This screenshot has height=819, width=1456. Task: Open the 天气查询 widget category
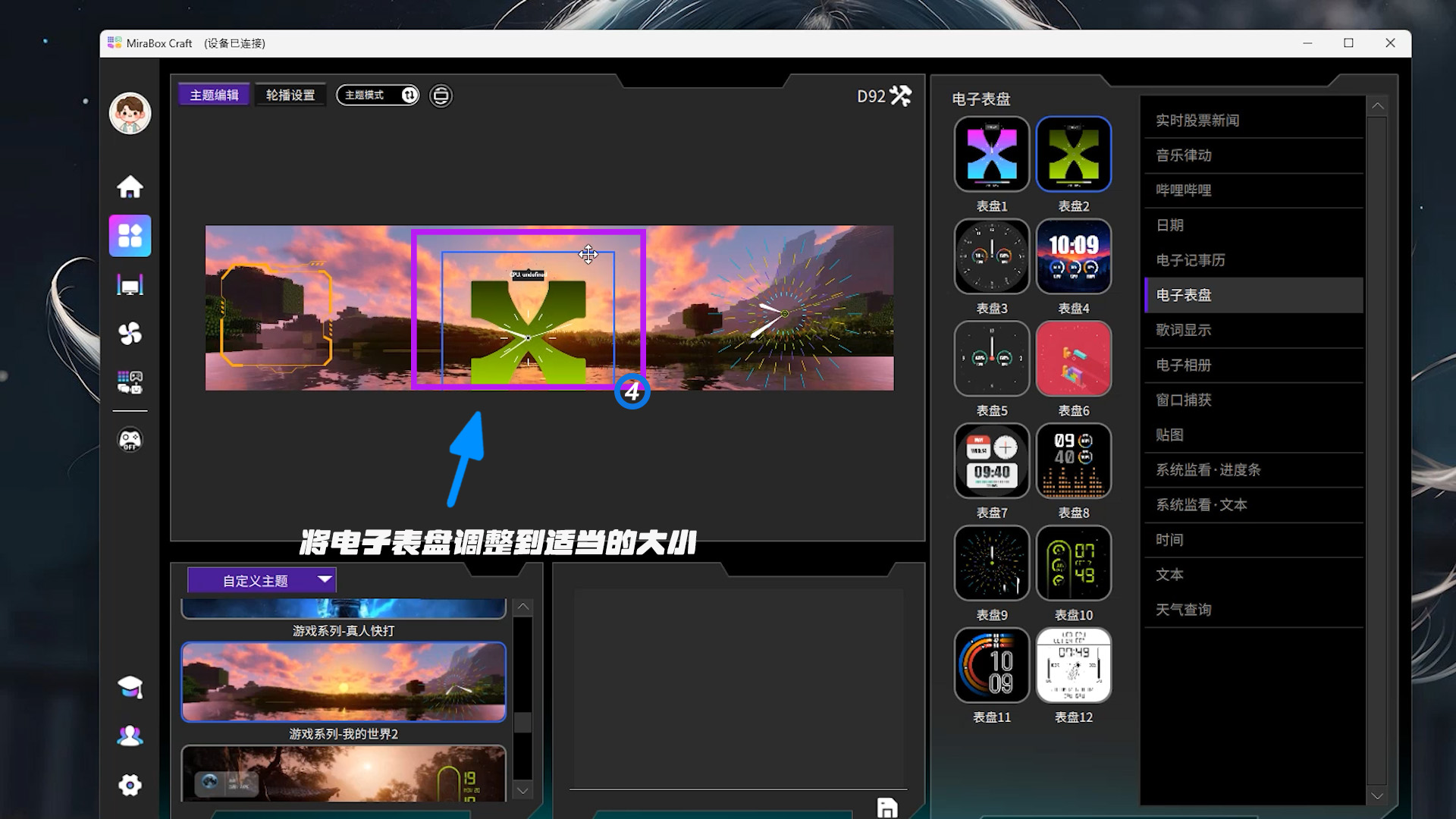coord(1254,609)
